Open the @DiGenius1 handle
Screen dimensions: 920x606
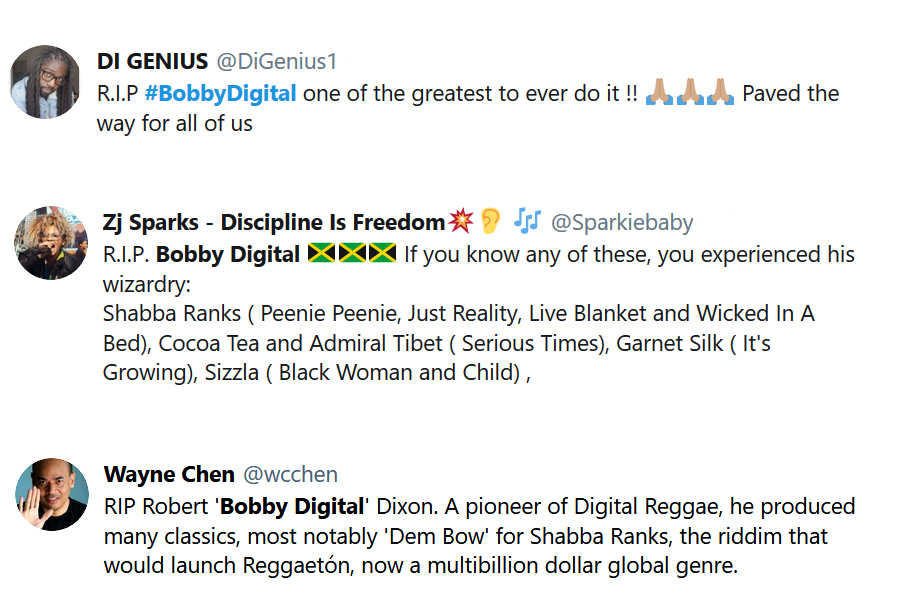(x=277, y=61)
